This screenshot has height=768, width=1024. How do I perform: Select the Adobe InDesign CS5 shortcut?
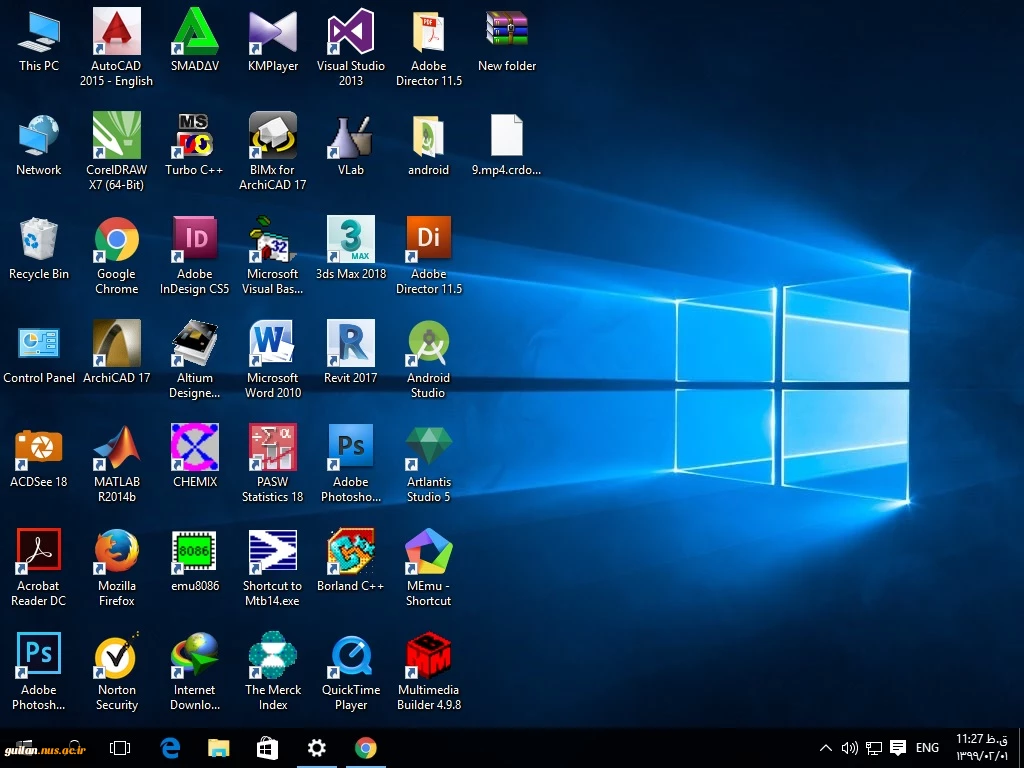[x=195, y=255]
